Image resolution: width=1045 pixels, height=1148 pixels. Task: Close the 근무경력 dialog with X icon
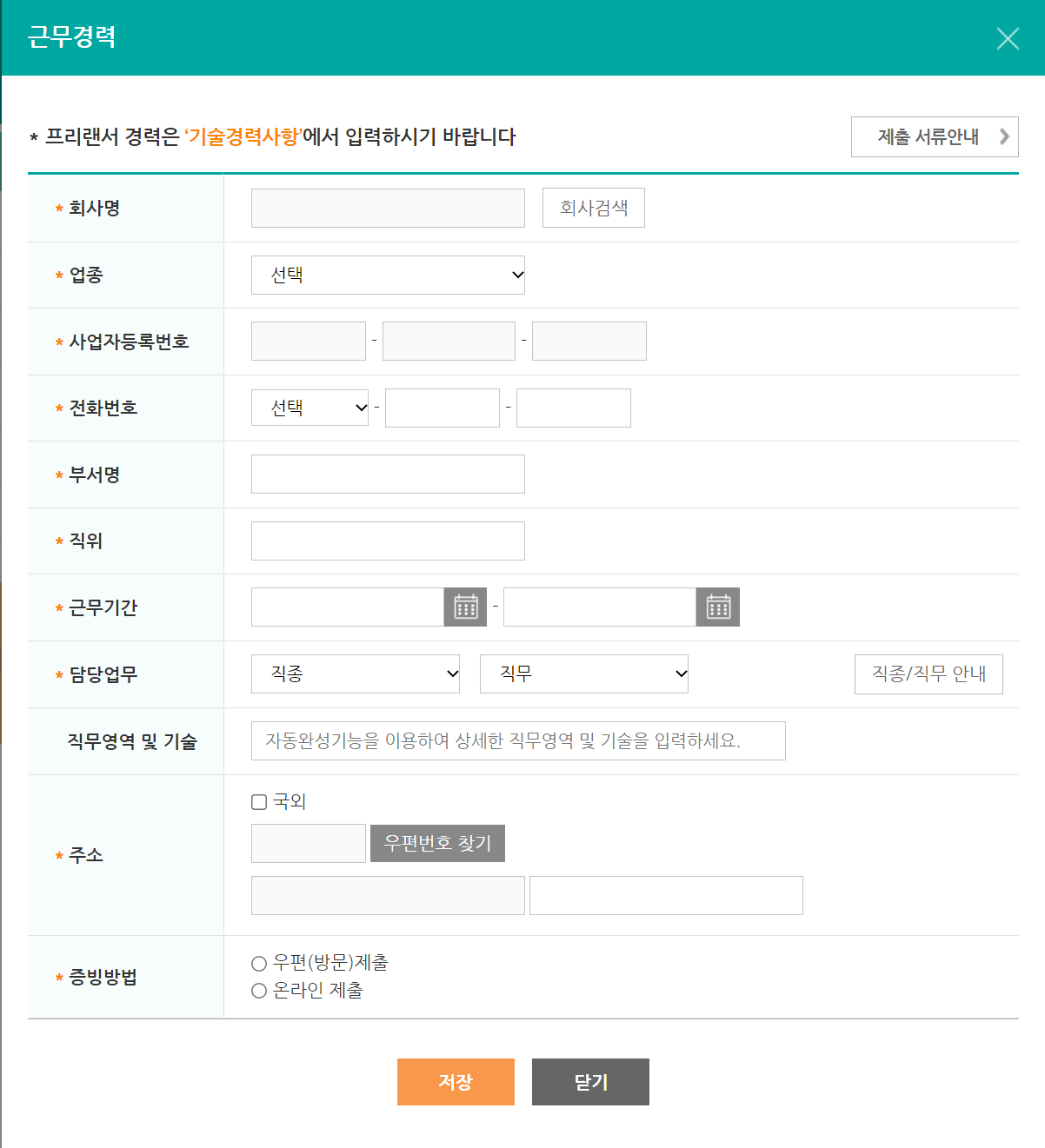(1008, 38)
